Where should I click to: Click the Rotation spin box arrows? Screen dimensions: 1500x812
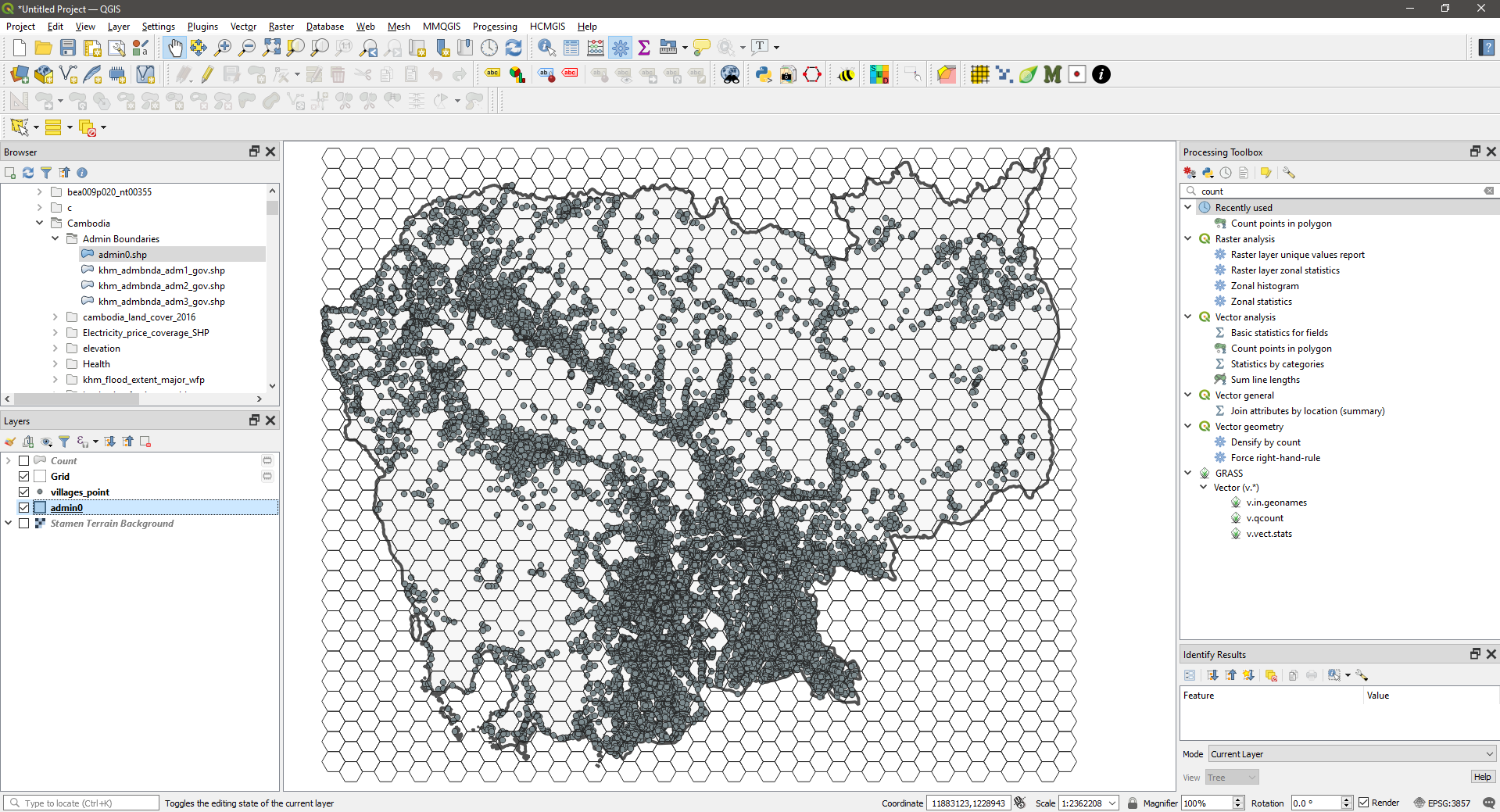(x=1347, y=803)
